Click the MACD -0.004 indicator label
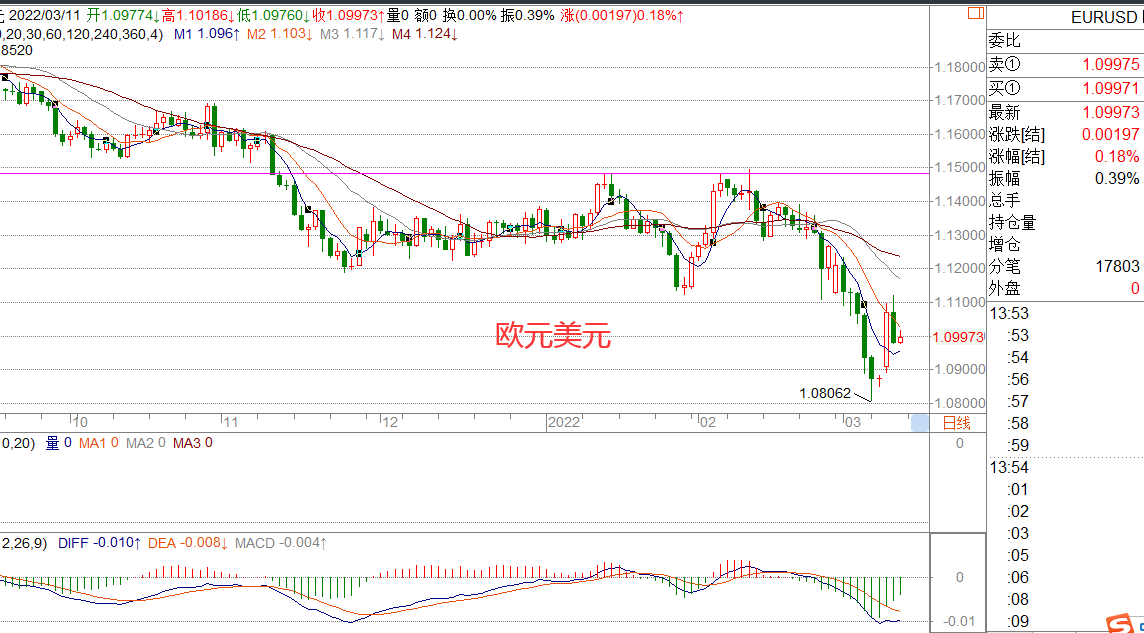This screenshot has width=1144, height=633. [x=281, y=543]
